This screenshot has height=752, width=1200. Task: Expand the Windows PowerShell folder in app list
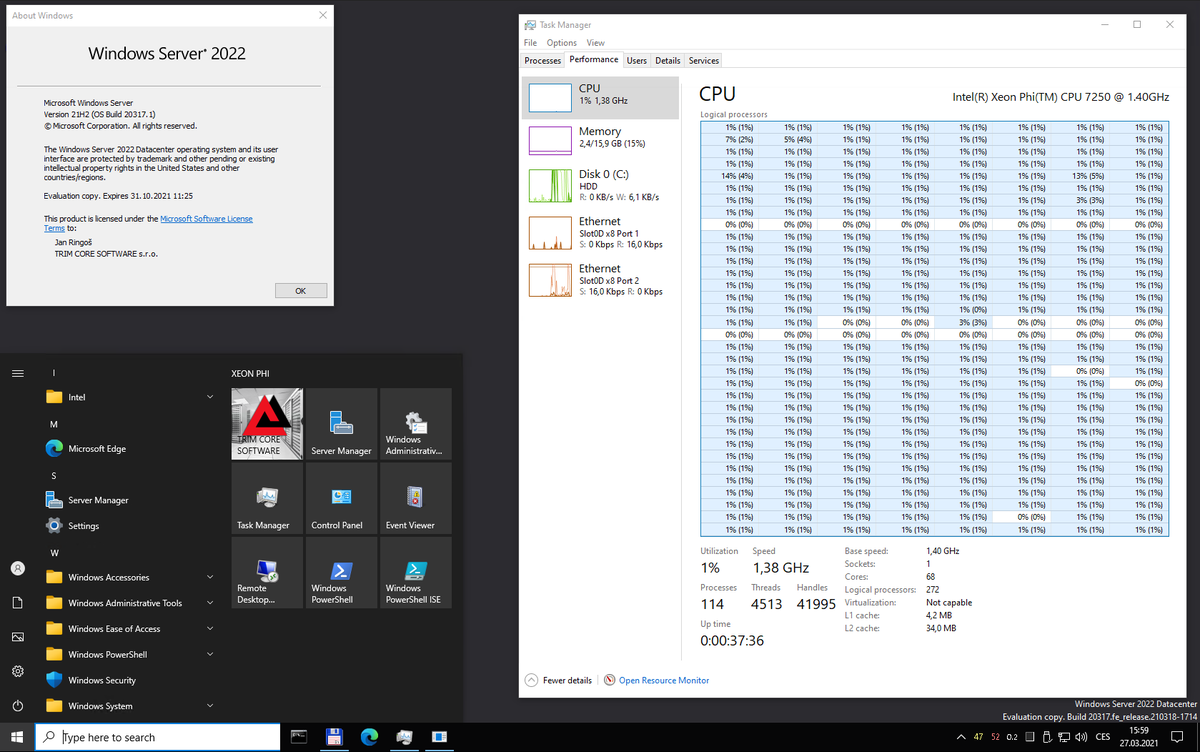(x=130, y=654)
